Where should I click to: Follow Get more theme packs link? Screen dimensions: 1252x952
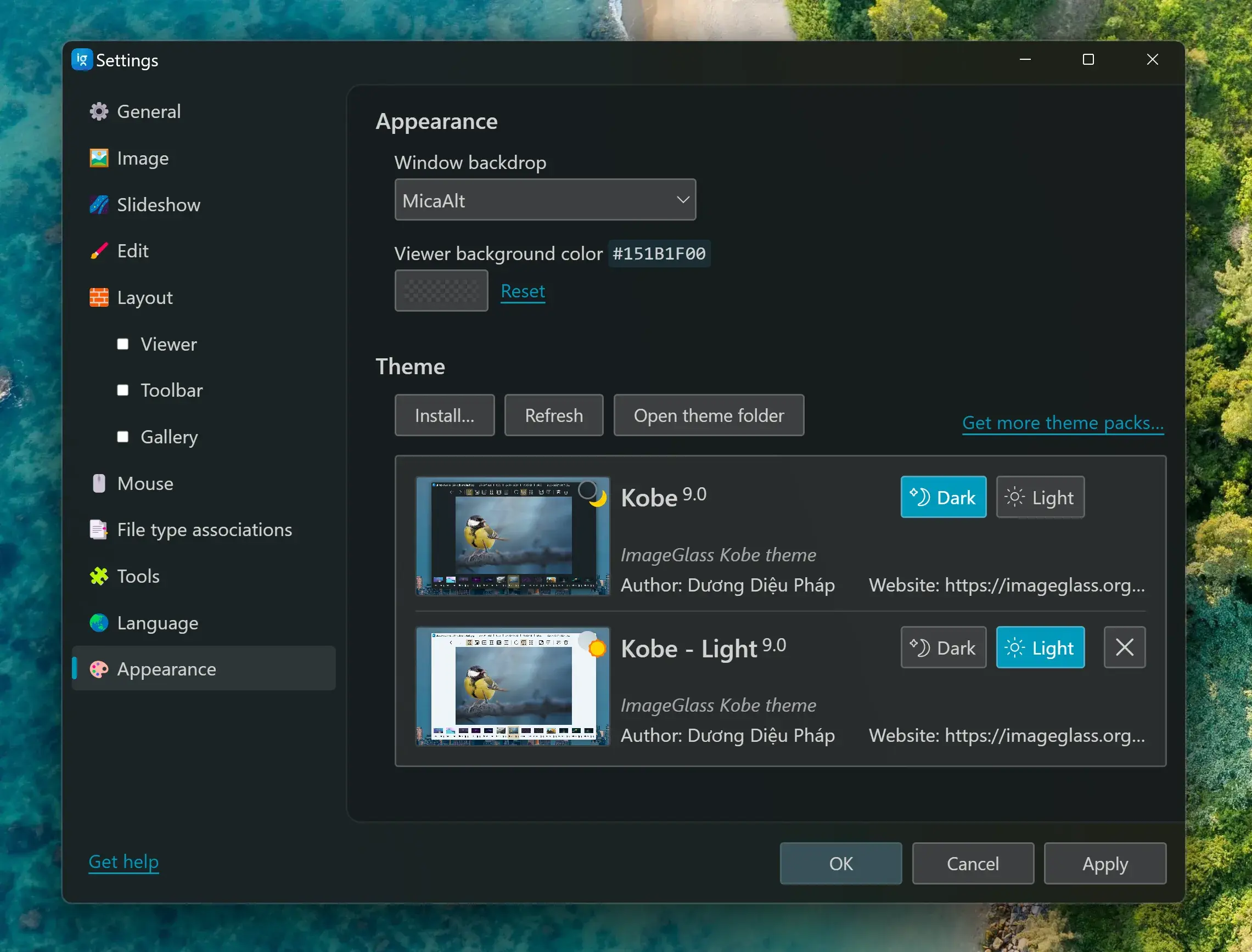point(1062,423)
